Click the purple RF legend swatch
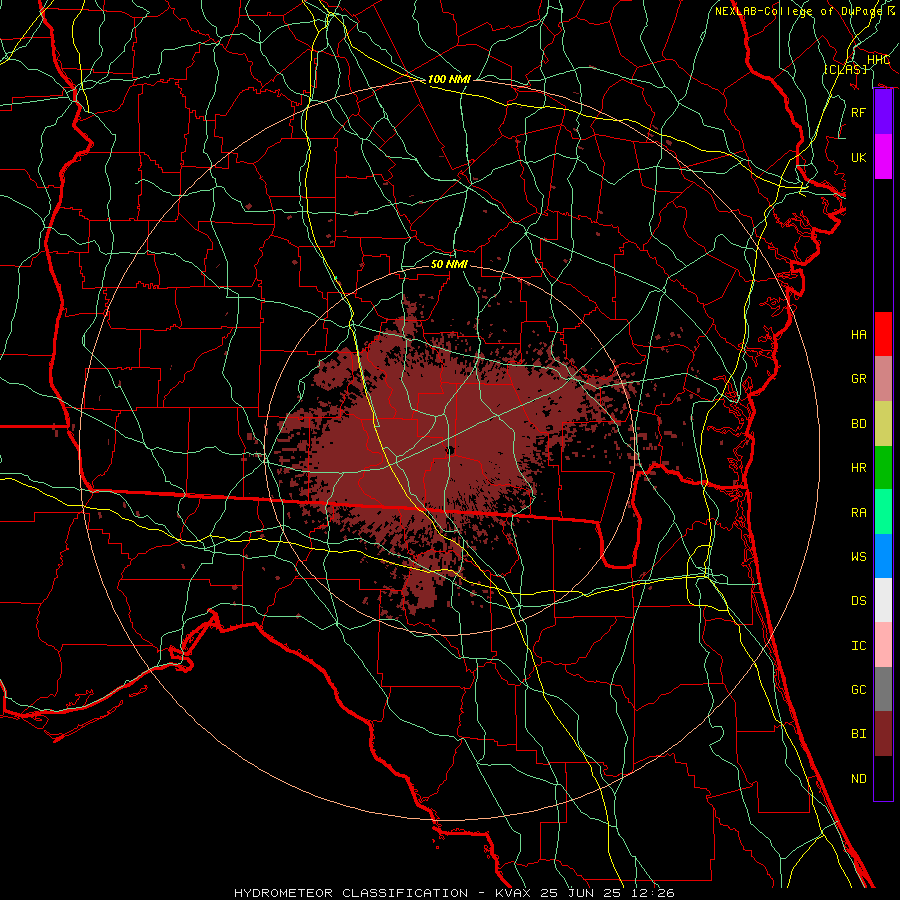Screen dimensions: 900x900 pos(883,112)
